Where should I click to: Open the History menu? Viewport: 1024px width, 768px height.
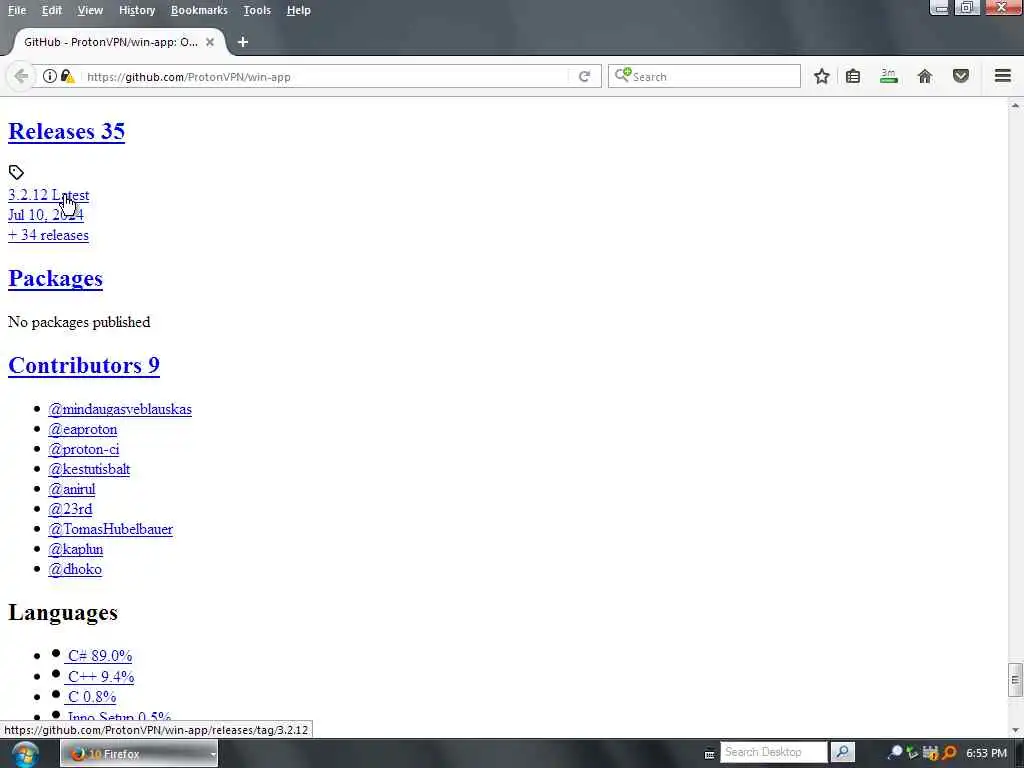[x=137, y=10]
